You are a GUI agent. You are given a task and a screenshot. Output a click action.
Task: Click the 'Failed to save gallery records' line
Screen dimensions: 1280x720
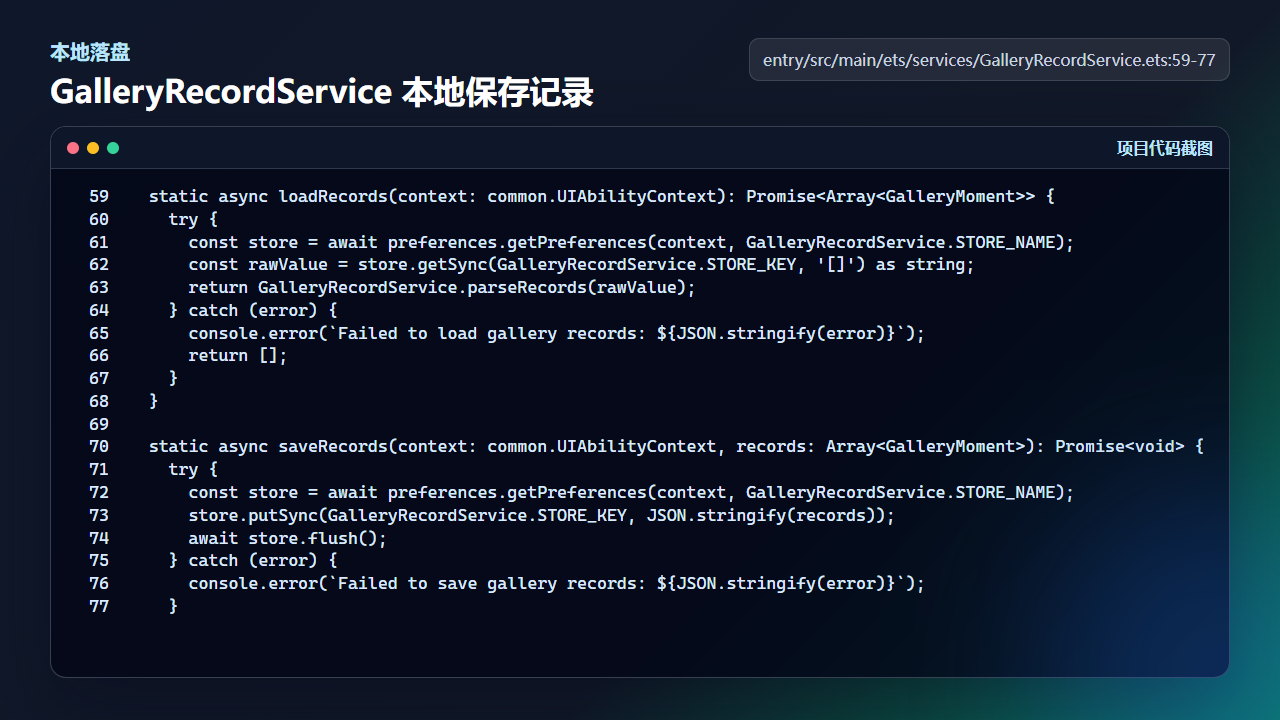[x=557, y=583]
